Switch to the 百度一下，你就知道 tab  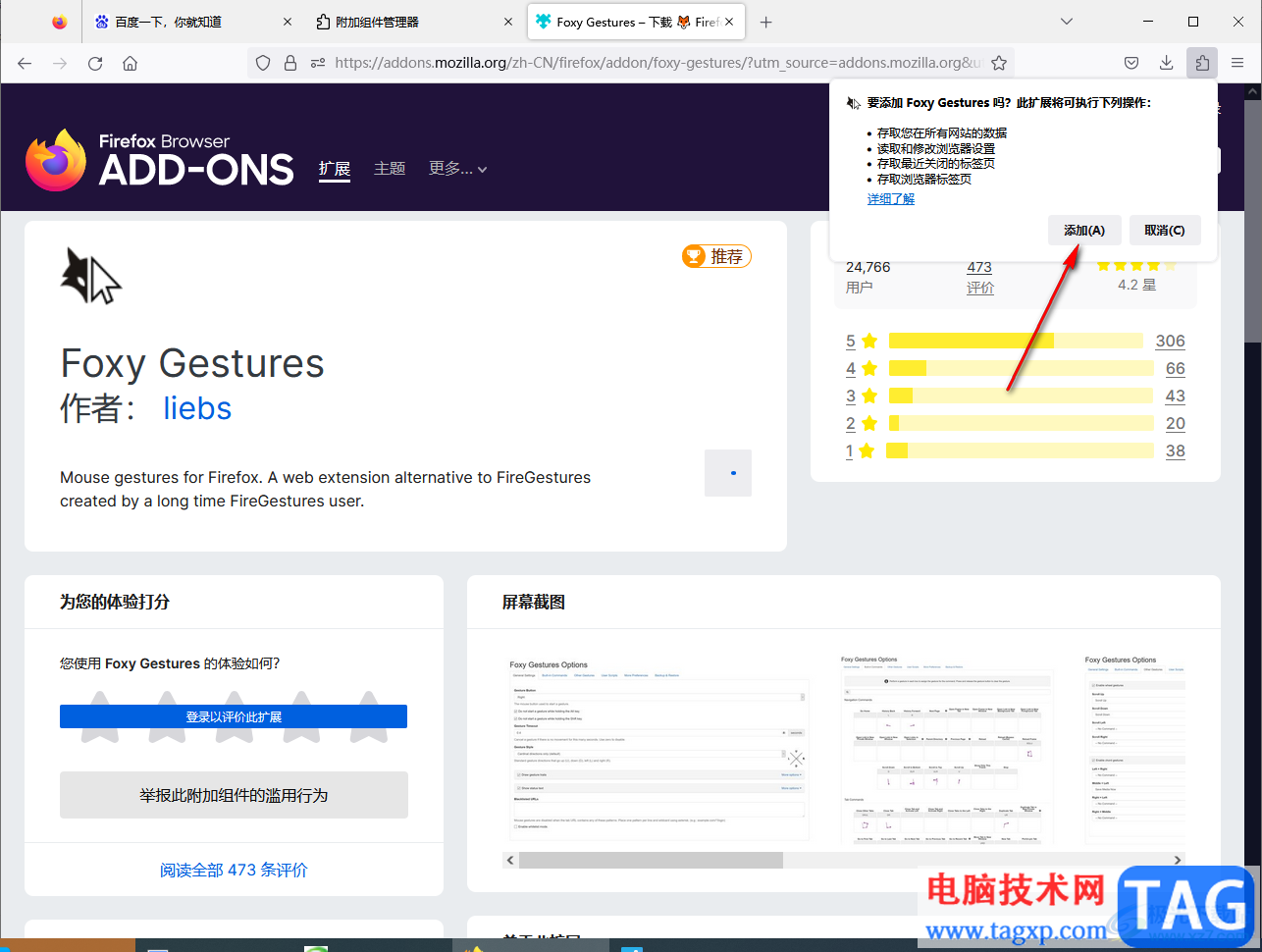[x=191, y=22]
